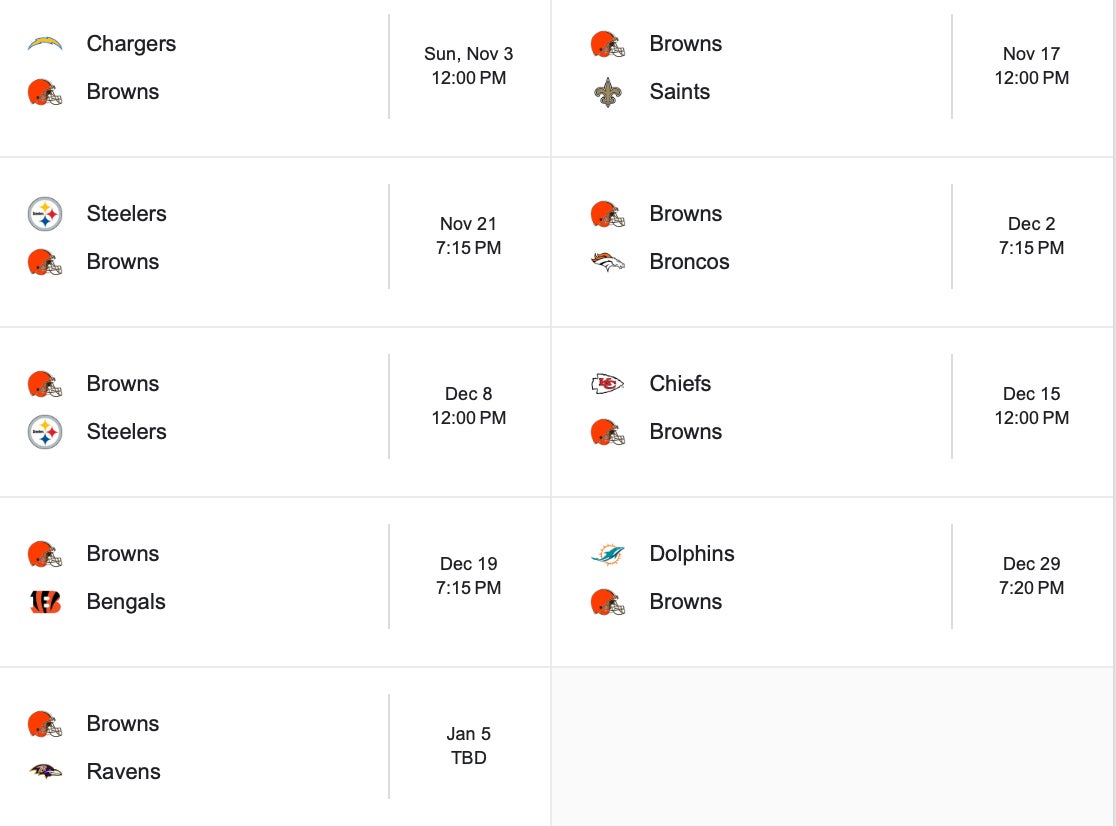Click the Jan 5 TBD game time
Image resolution: width=1116 pixels, height=826 pixels.
[x=468, y=746]
